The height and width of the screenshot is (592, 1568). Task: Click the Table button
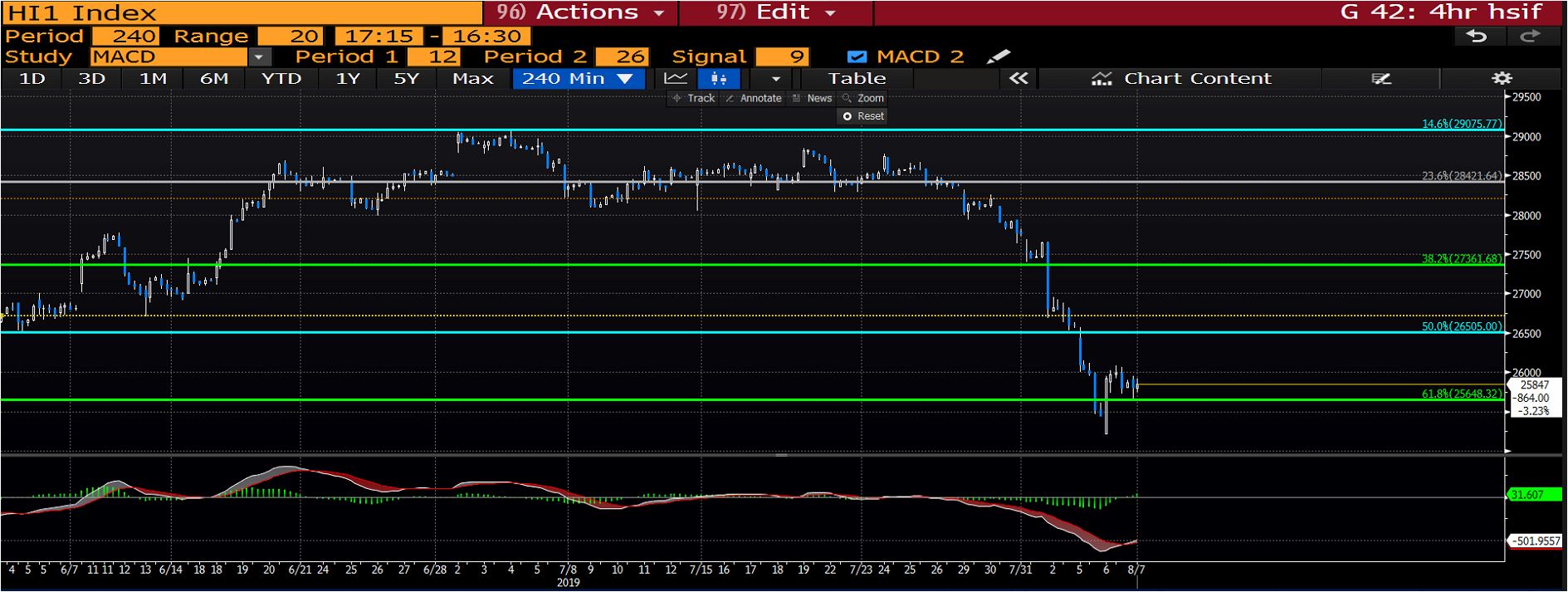pyautogui.click(x=857, y=78)
